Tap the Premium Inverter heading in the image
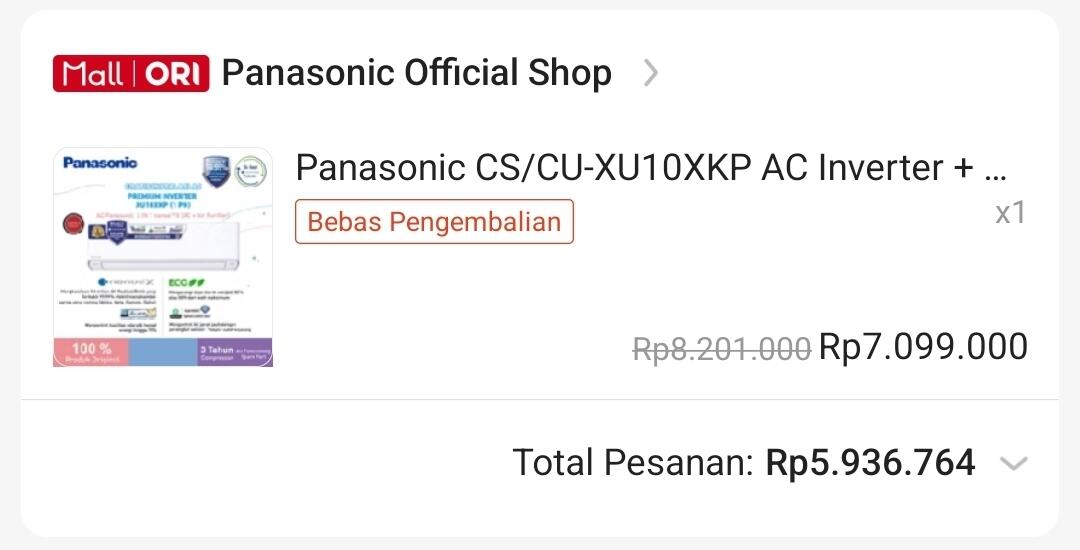Viewport: 1080px width, 550px height. tap(160, 198)
